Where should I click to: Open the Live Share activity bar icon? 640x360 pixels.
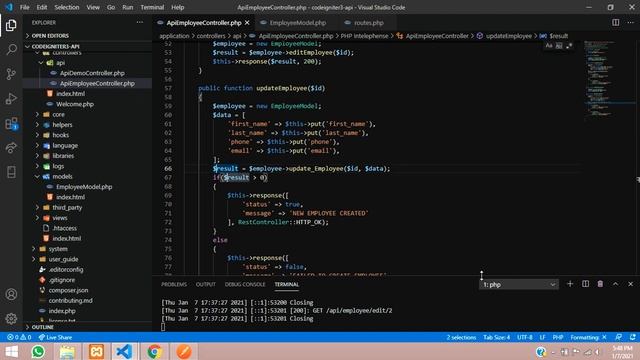11,147
